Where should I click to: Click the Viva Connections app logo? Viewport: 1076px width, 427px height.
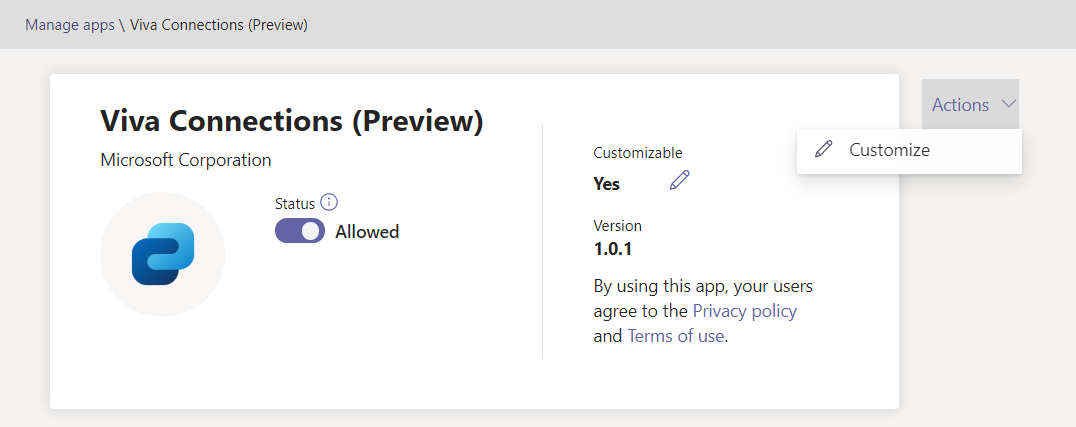click(x=163, y=254)
